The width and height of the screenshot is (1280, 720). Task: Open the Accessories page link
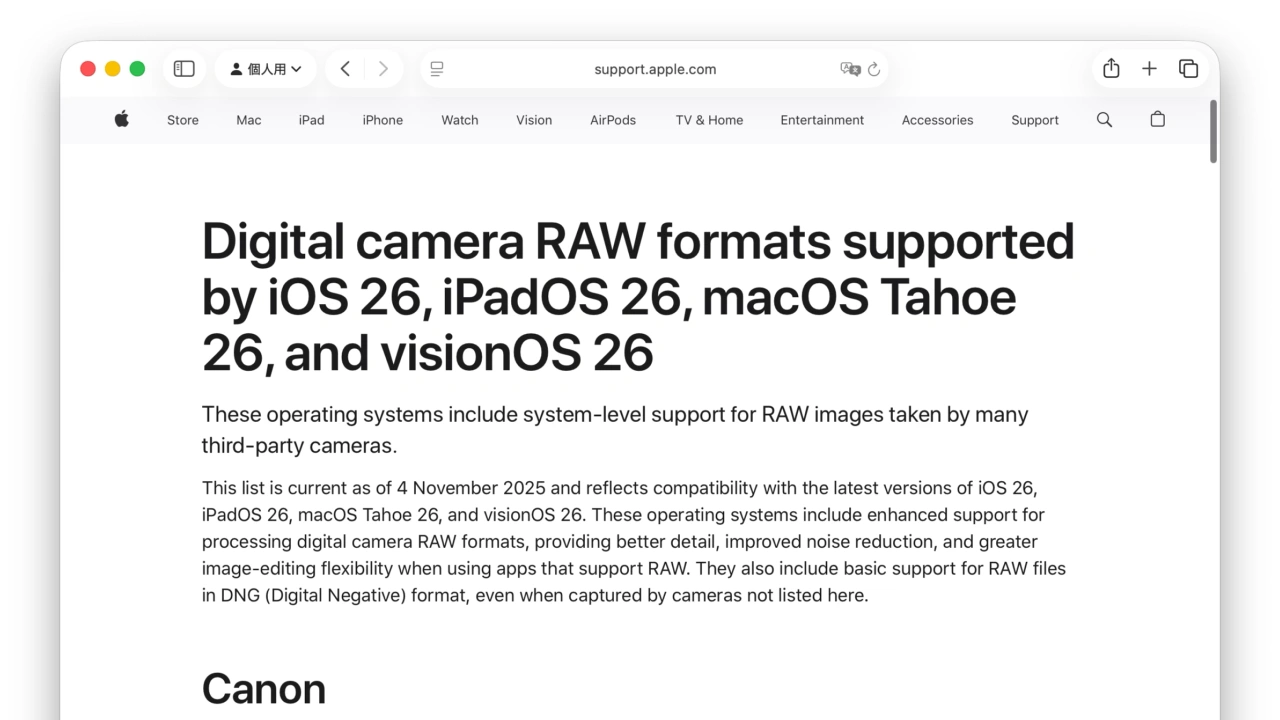coord(937,119)
